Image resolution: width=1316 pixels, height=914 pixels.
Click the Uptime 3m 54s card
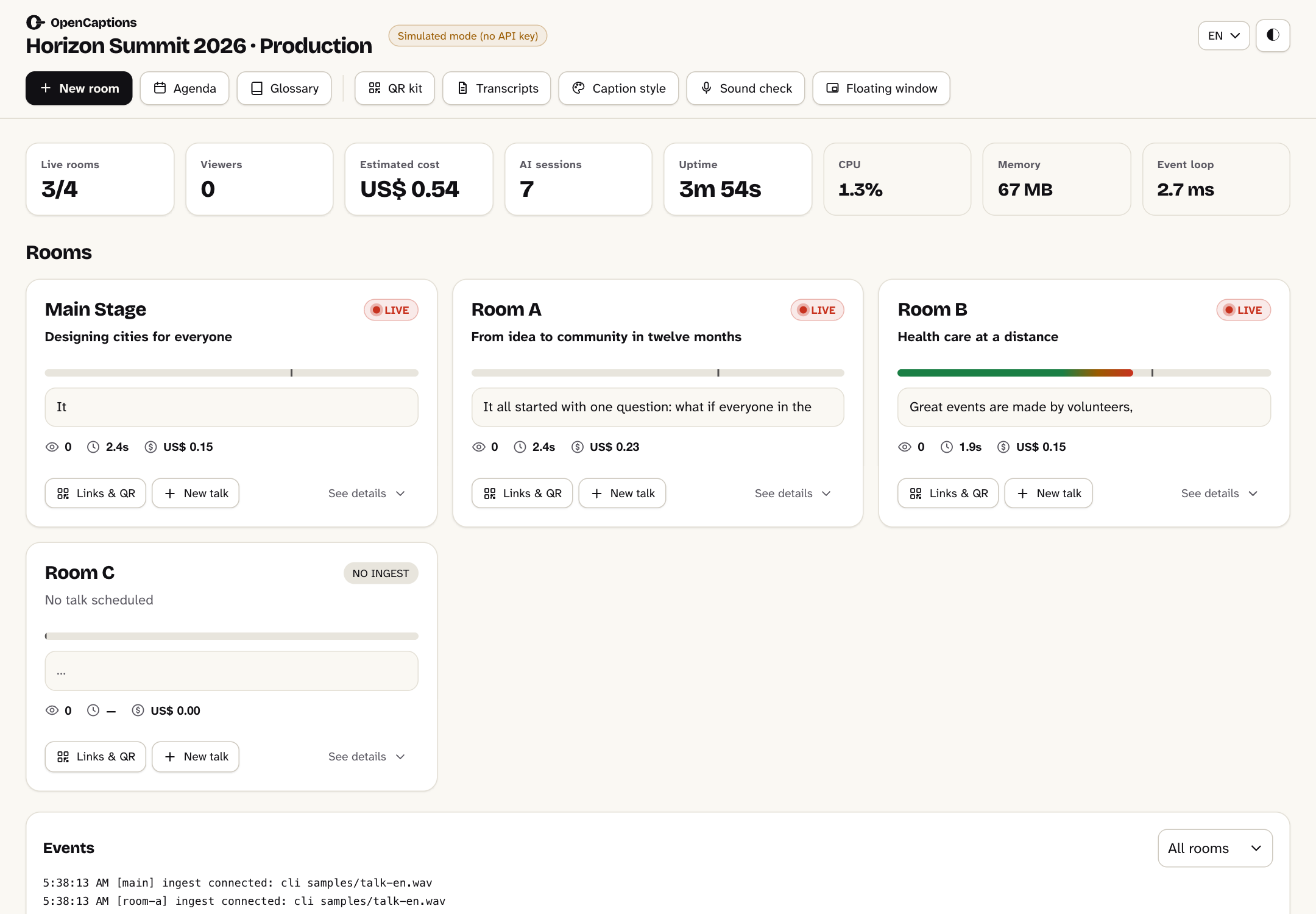click(737, 179)
